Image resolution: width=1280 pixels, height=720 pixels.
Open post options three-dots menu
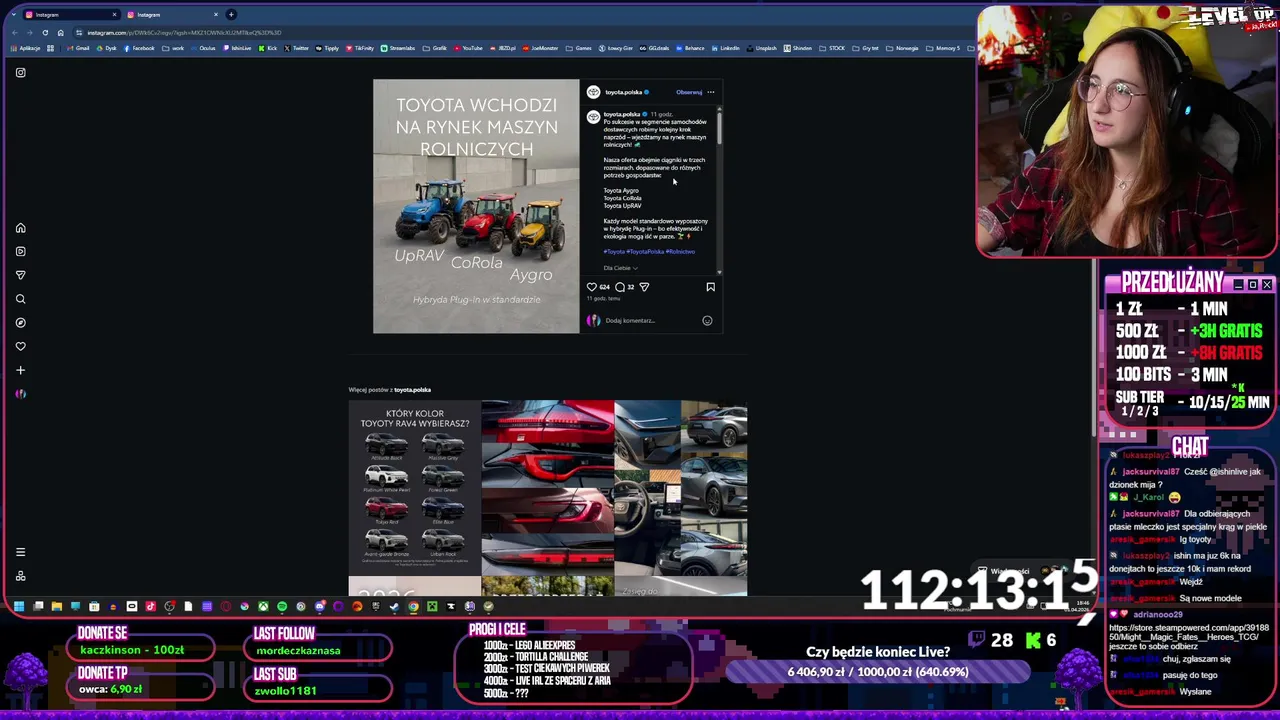(x=711, y=92)
